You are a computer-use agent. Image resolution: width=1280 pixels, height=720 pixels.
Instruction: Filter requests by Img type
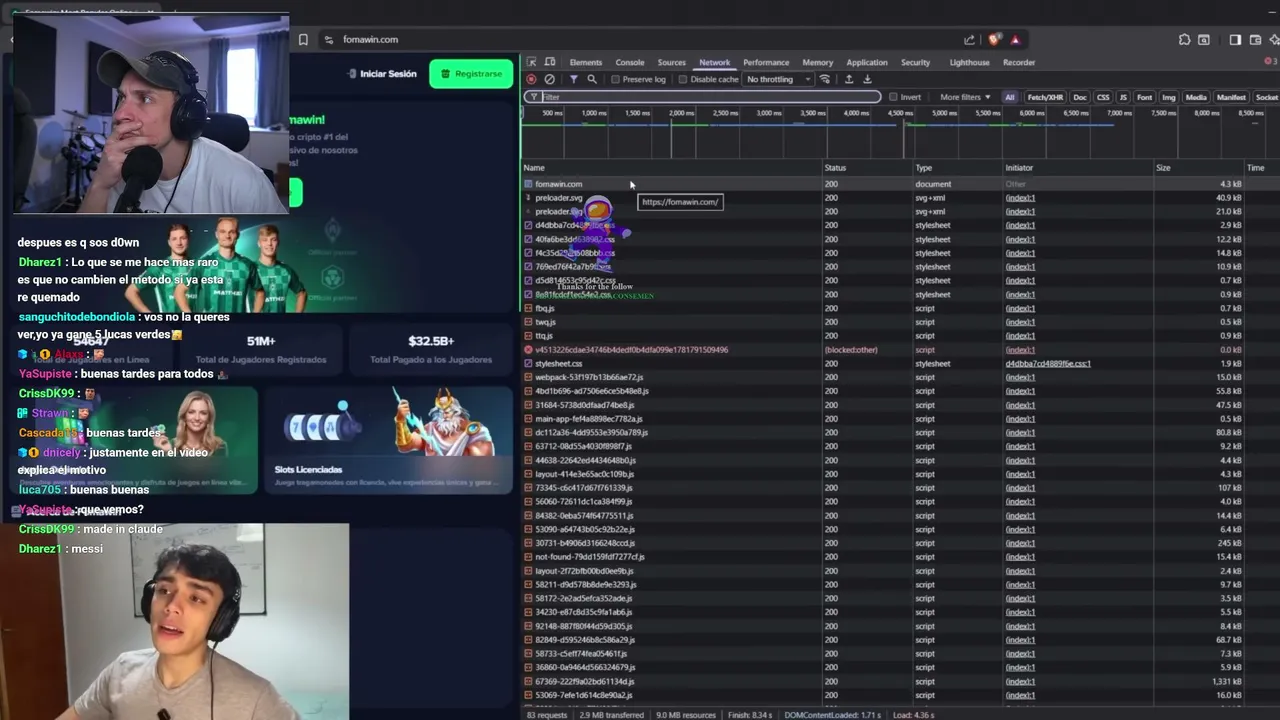(x=1168, y=97)
